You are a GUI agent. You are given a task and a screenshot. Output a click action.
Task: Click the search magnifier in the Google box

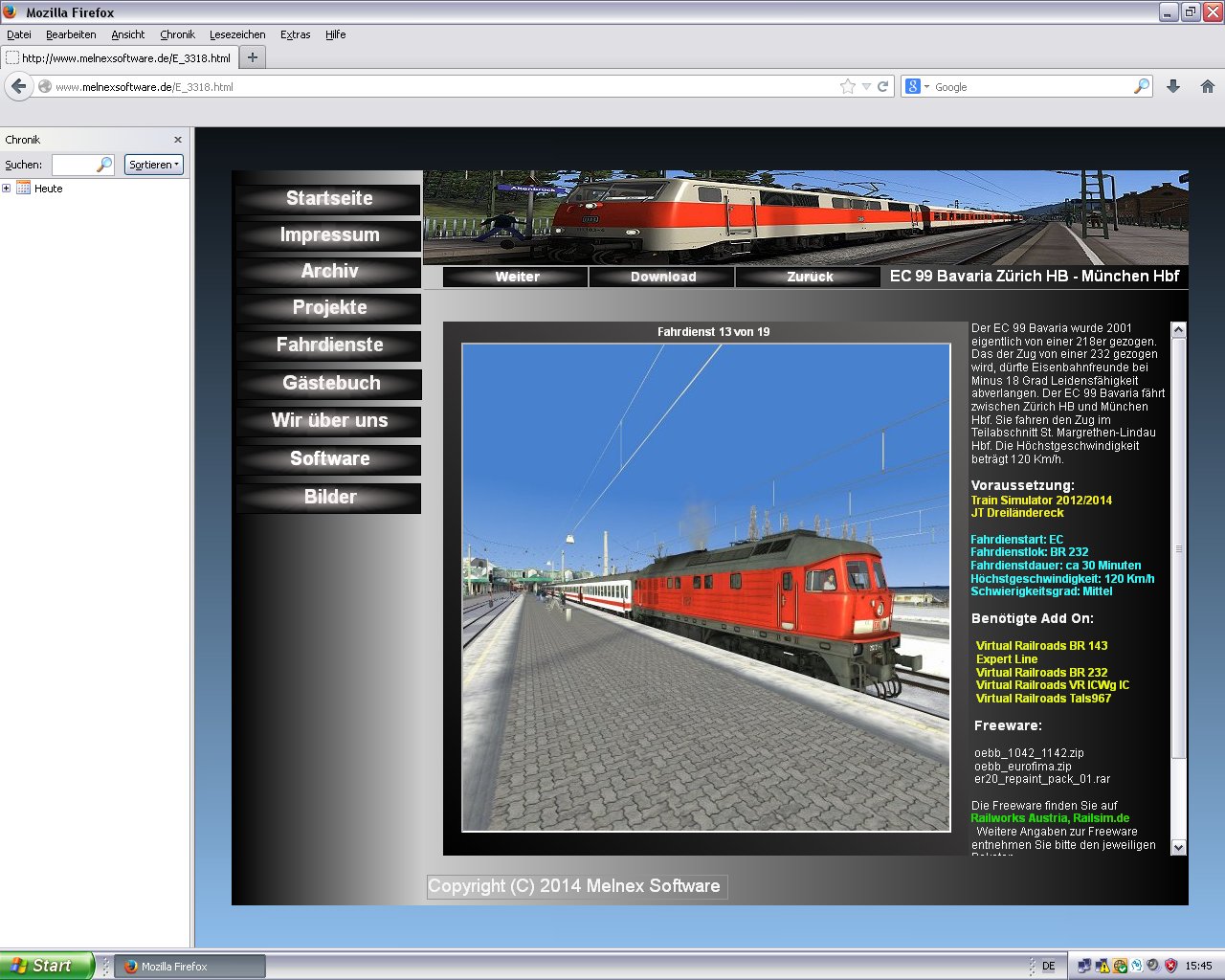click(x=1141, y=86)
